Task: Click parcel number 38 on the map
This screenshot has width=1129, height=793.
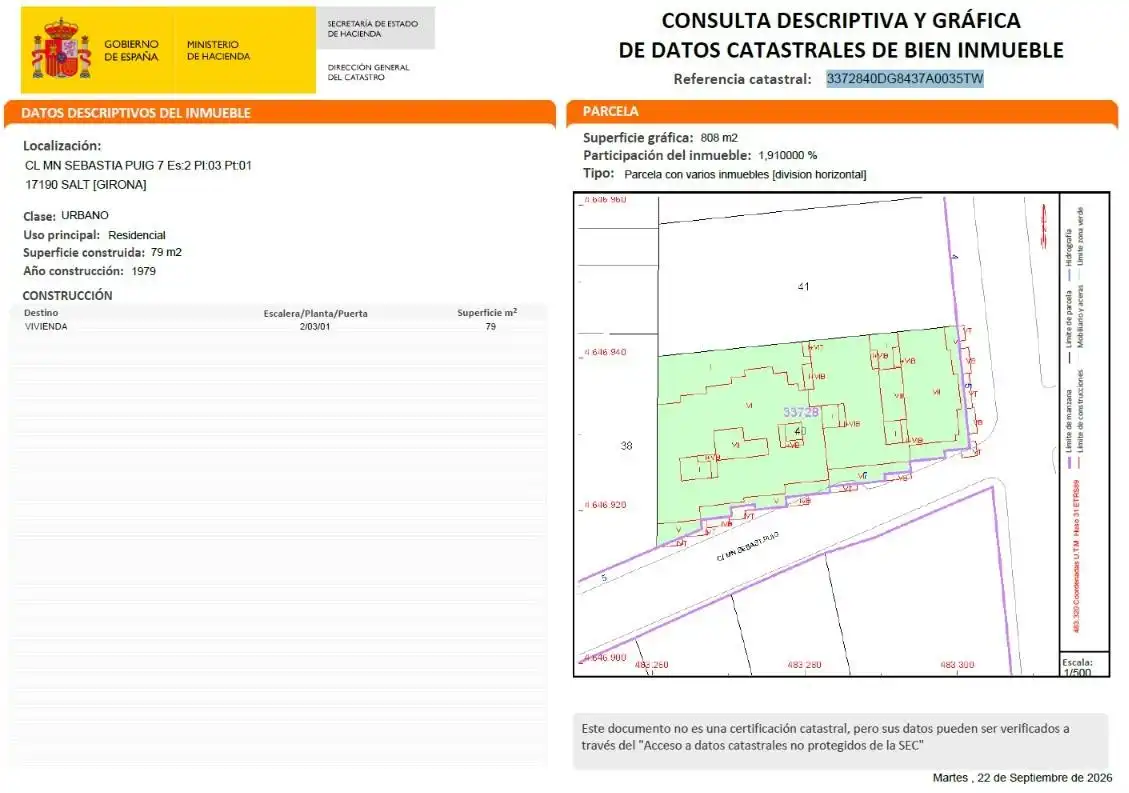Action: (626, 446)
